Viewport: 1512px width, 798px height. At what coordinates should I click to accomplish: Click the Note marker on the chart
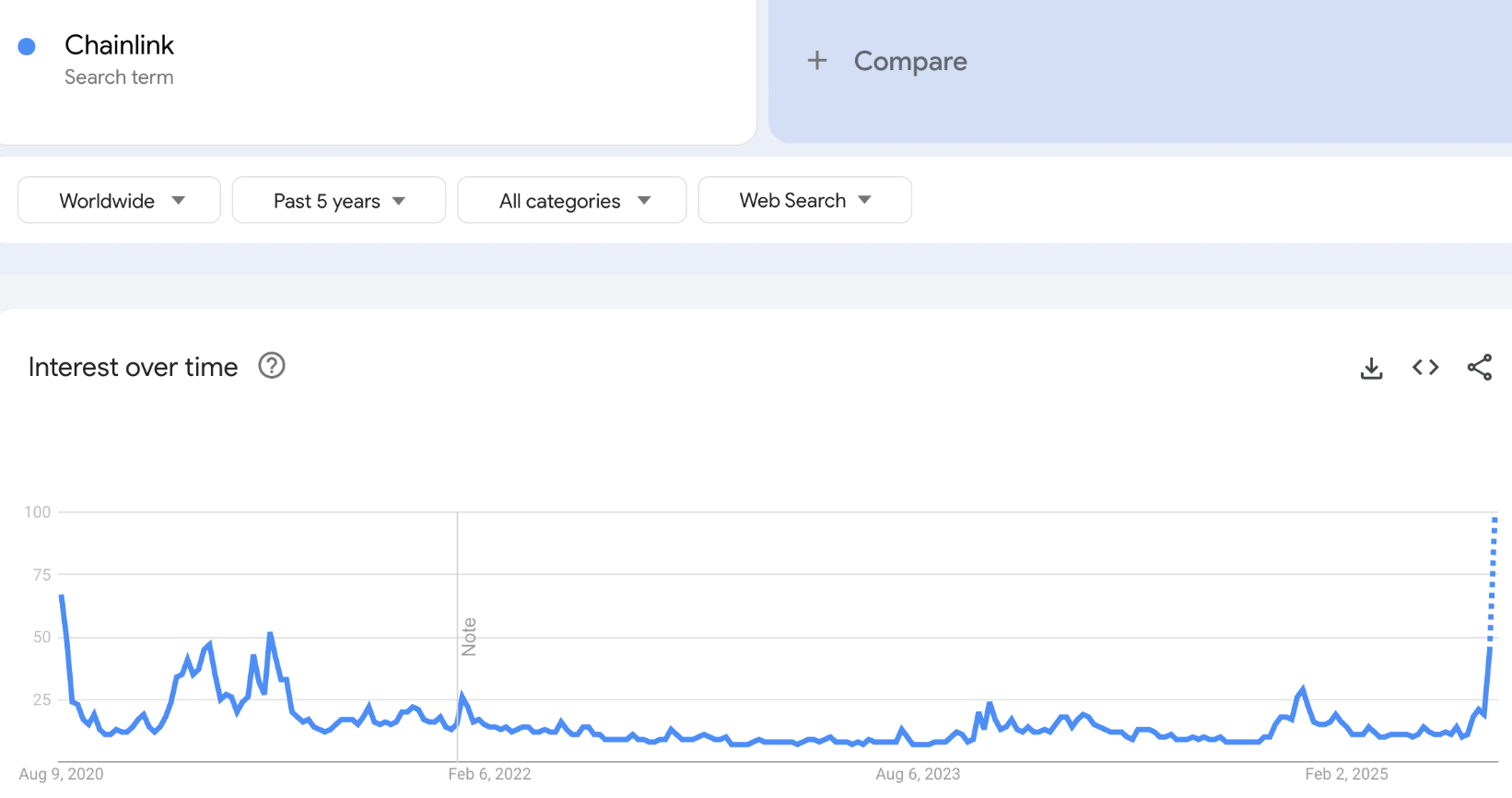point(469,637)
